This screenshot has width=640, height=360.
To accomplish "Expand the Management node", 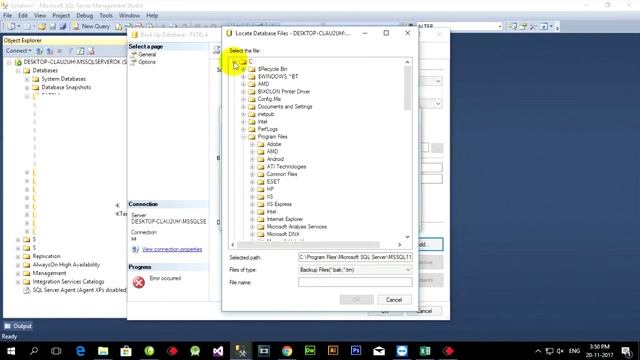I will (x=18, y=273).
